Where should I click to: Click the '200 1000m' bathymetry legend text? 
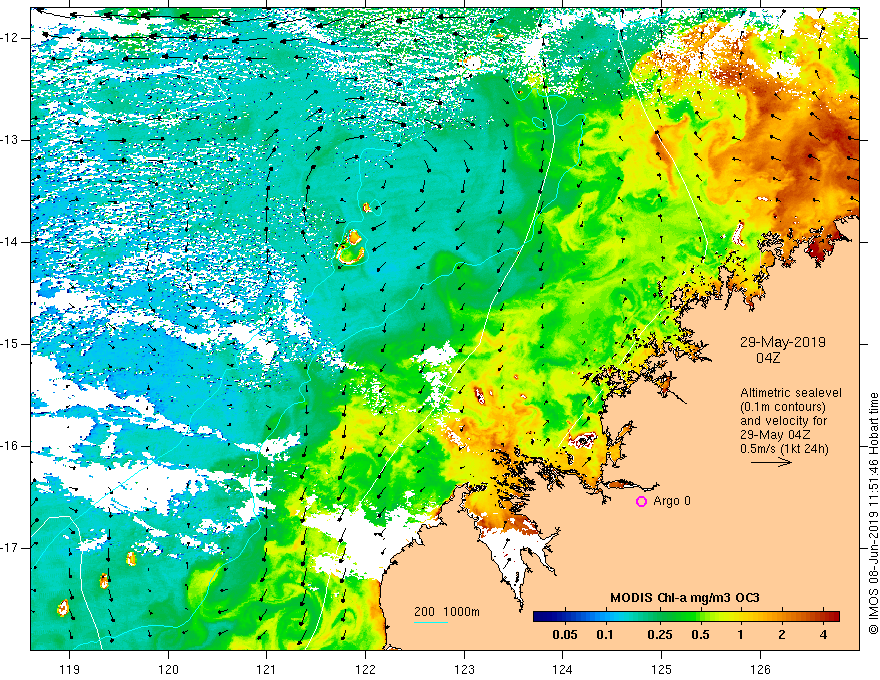pos(447,612)
